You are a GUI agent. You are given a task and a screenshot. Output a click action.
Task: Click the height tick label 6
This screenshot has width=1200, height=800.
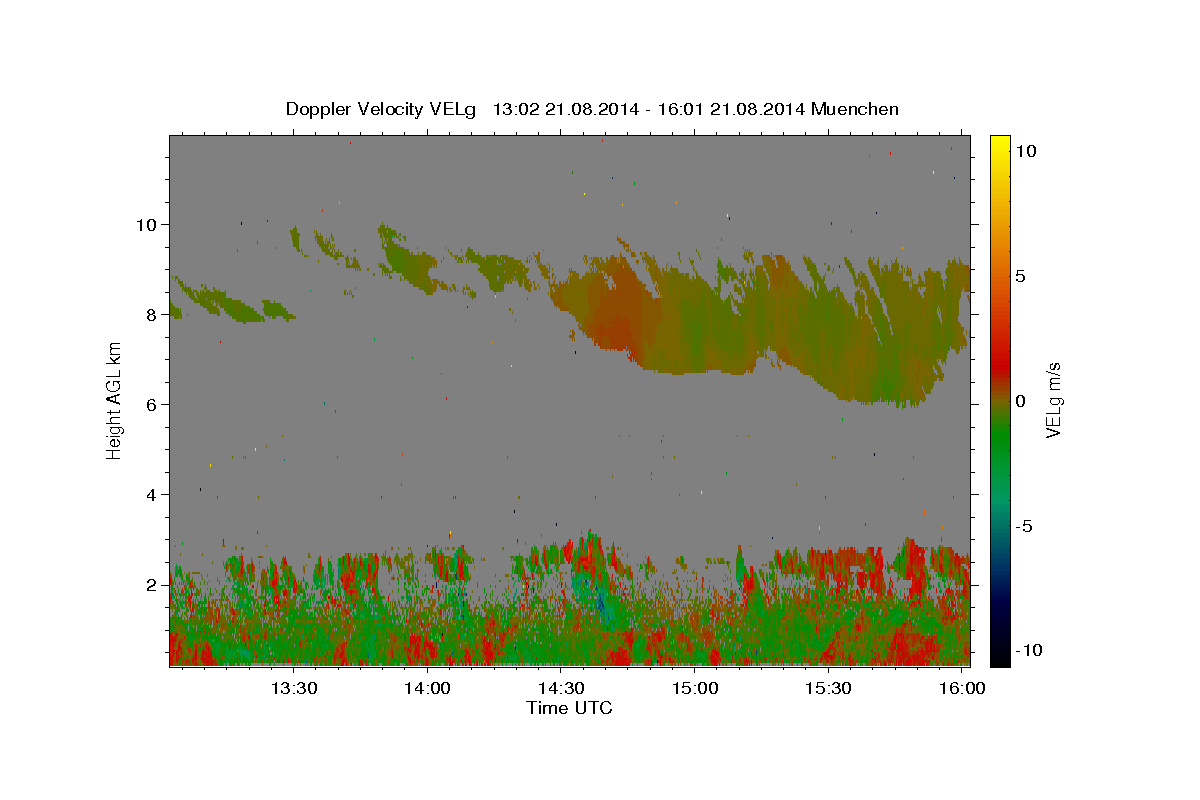[x=151, y=404]
